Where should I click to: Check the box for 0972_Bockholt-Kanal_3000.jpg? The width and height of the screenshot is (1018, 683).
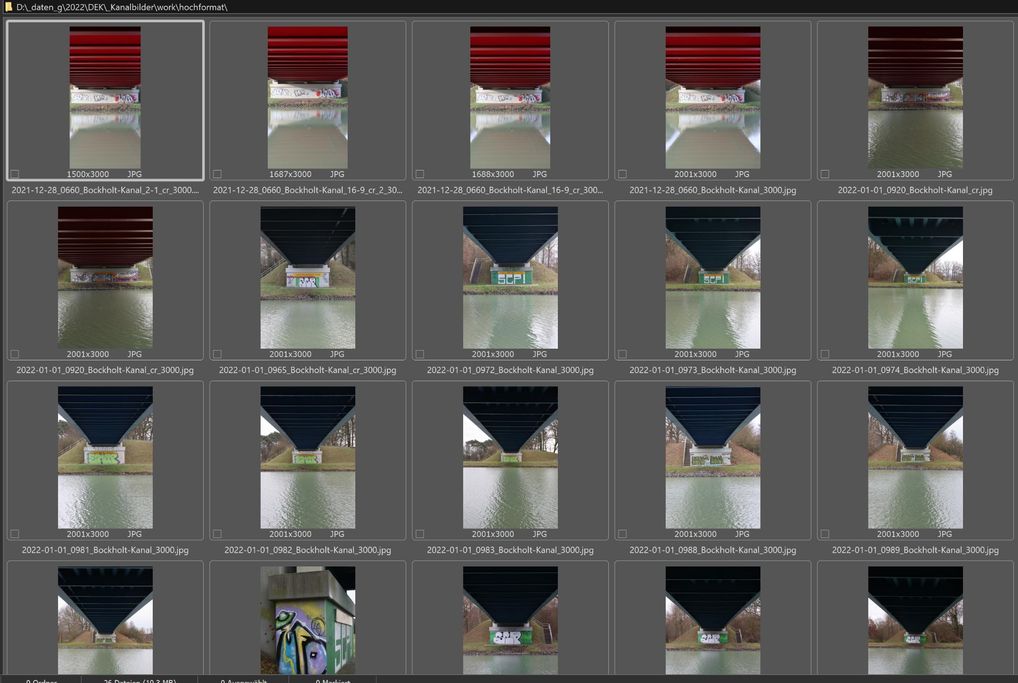(x=419, y=354)
